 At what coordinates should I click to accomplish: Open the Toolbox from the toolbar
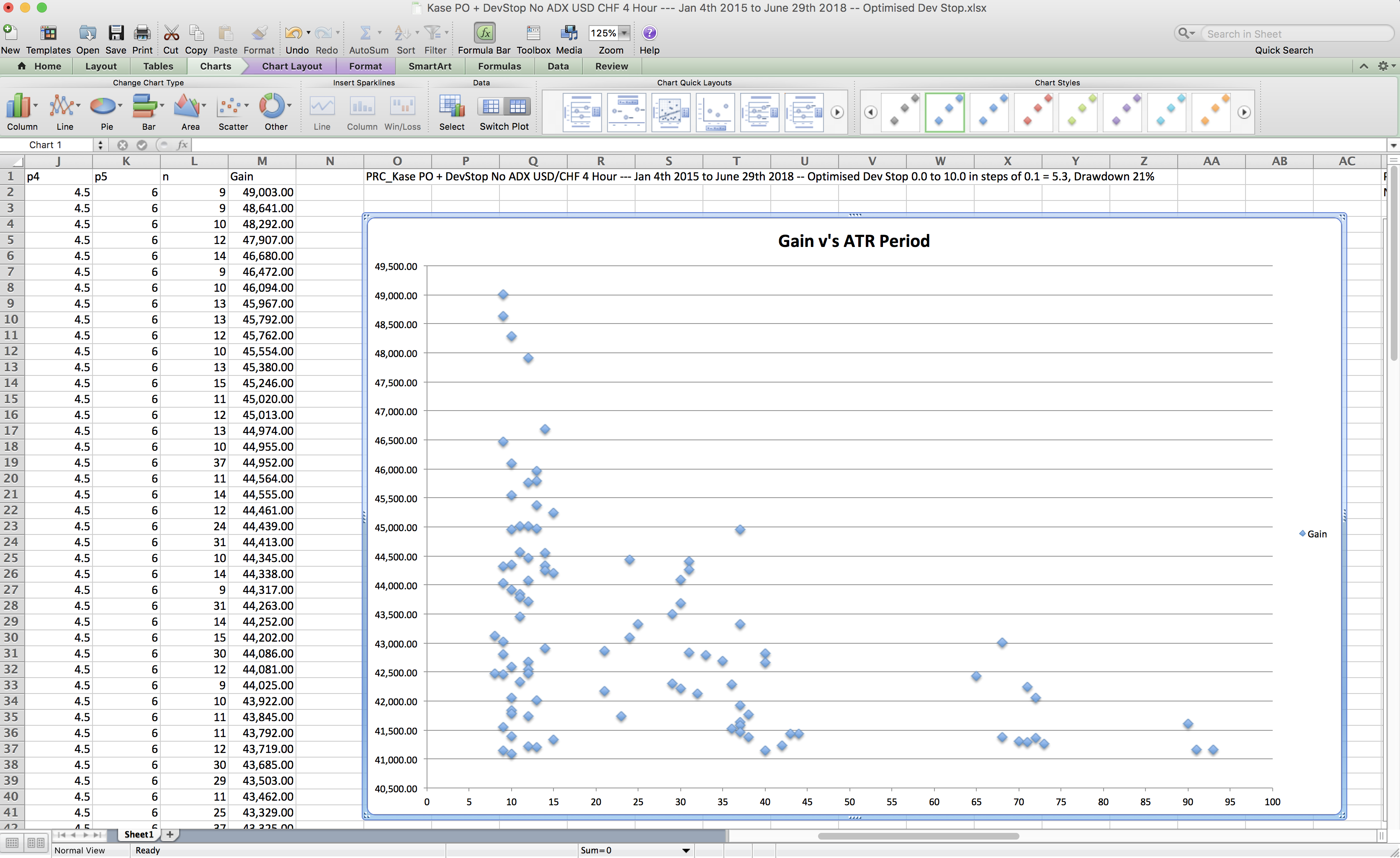tap(533, 33)
